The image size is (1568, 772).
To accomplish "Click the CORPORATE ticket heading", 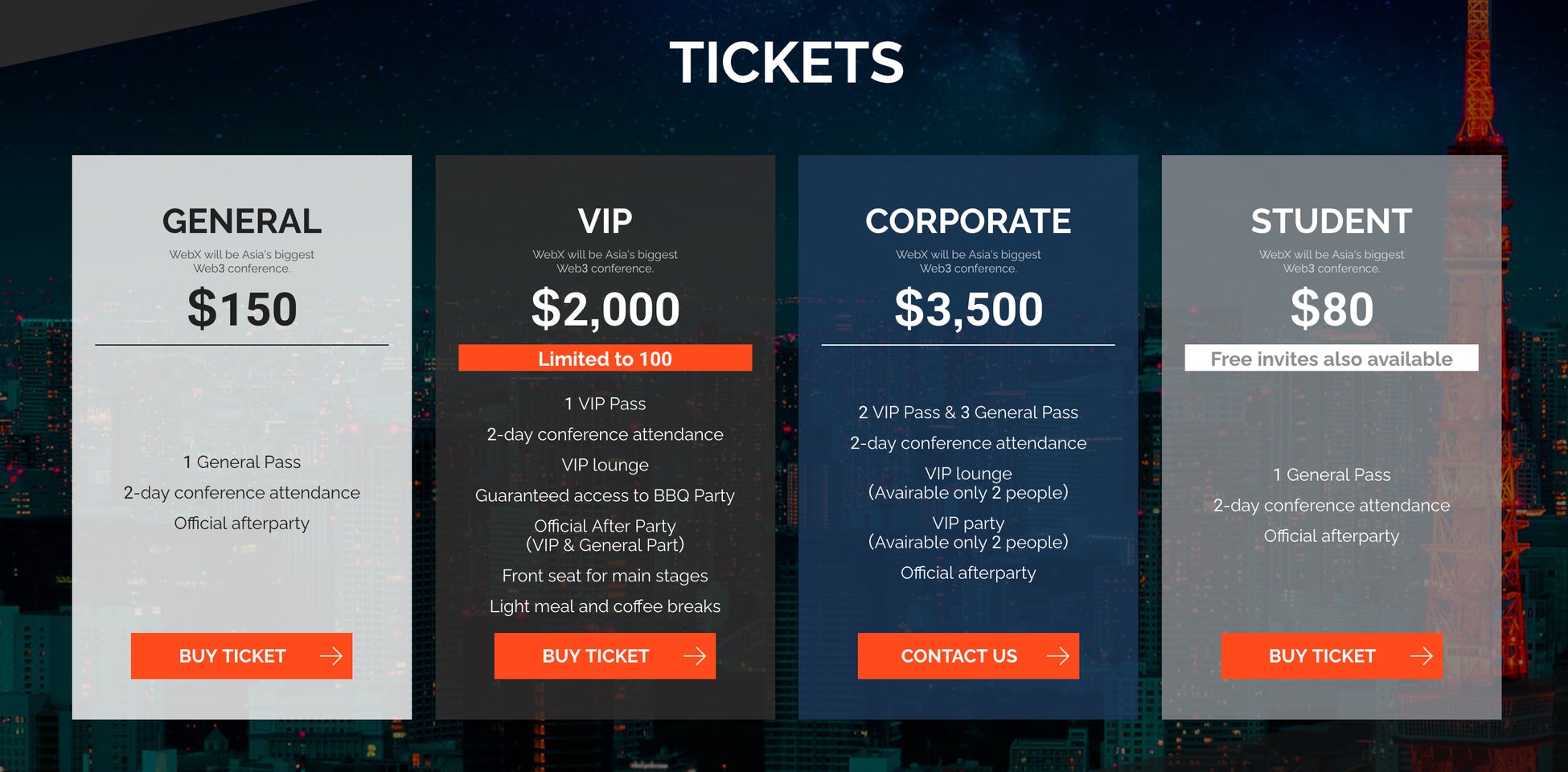I will tap(968, 221).
